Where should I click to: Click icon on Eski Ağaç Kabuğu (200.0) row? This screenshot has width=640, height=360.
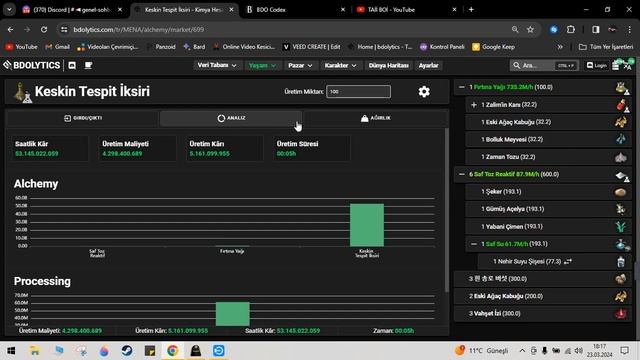(621, 296)
